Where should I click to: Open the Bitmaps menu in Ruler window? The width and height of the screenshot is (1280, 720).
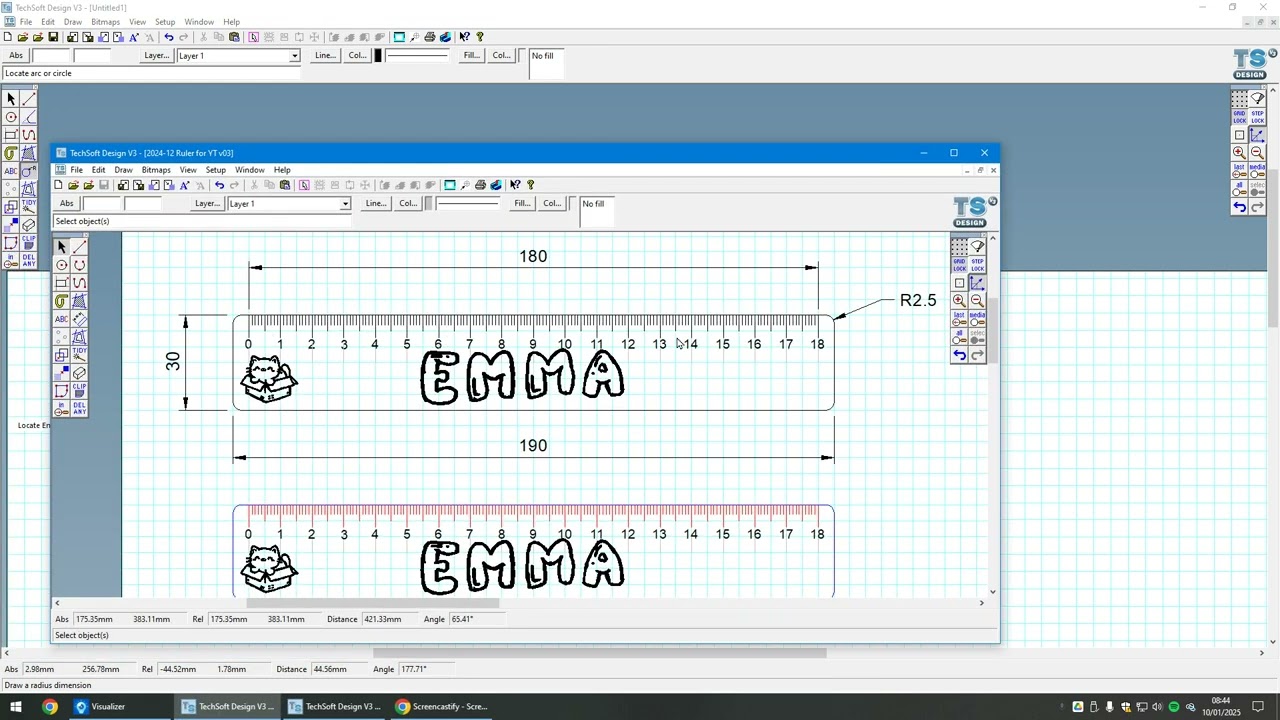click(156, 170)
